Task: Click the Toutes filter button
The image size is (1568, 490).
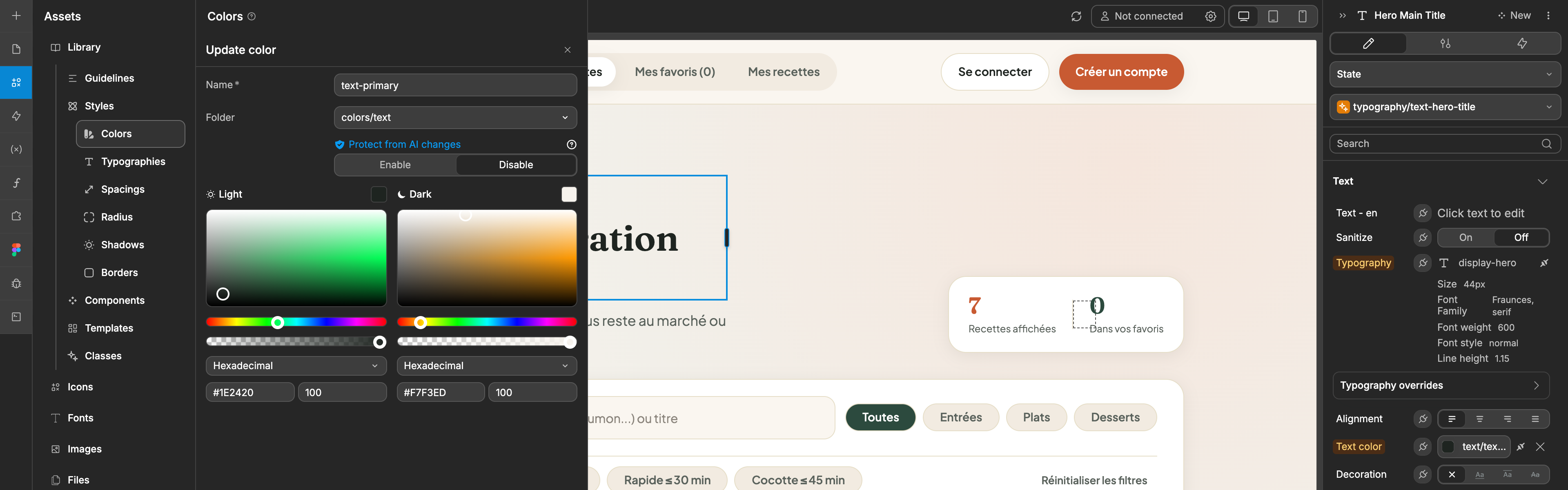Action: (880, 417)
